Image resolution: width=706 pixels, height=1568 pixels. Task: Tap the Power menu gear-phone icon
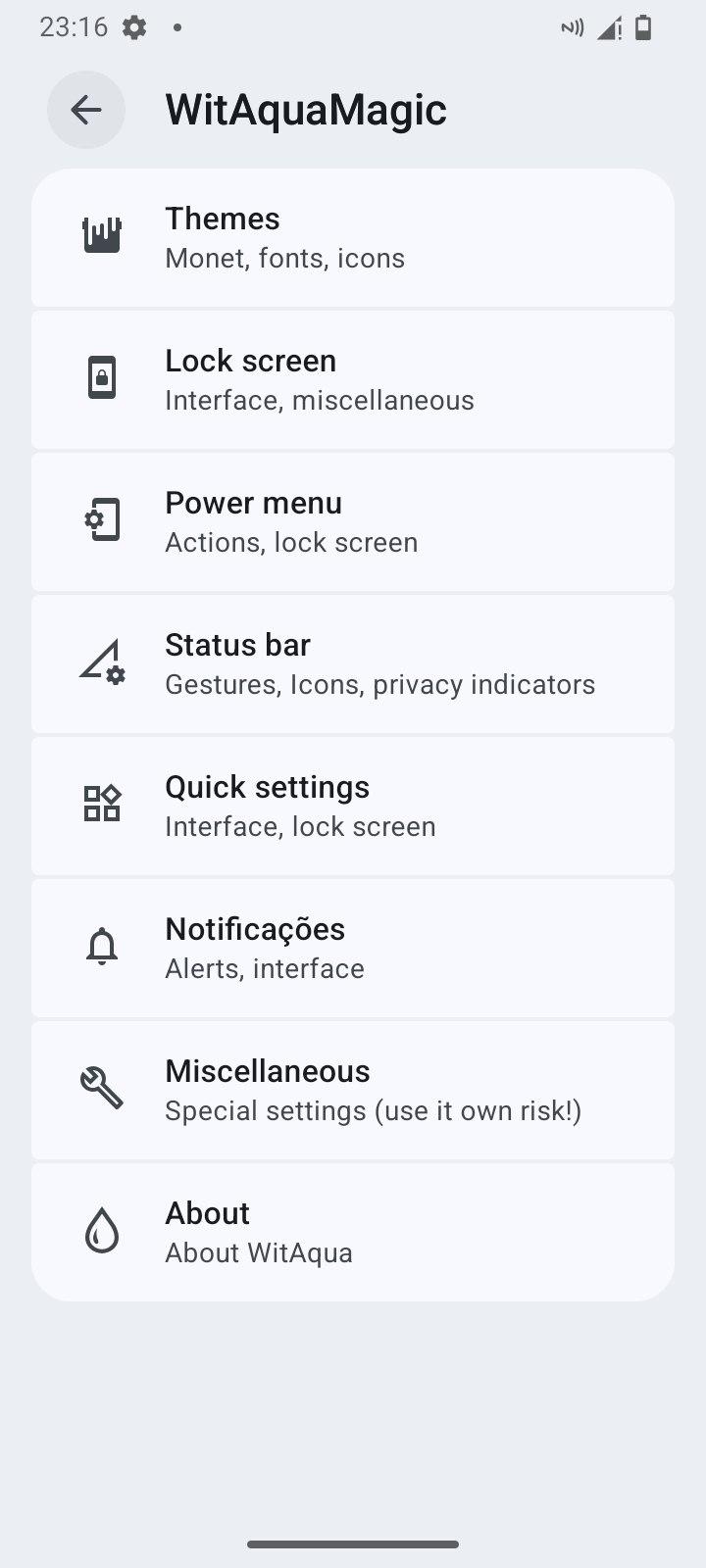click(x=102, y=520)
